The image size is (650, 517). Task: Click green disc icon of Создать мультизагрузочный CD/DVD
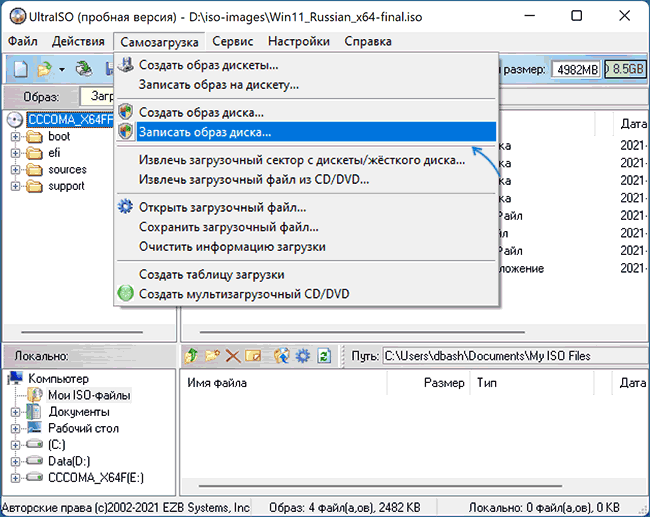coord(125,294)
